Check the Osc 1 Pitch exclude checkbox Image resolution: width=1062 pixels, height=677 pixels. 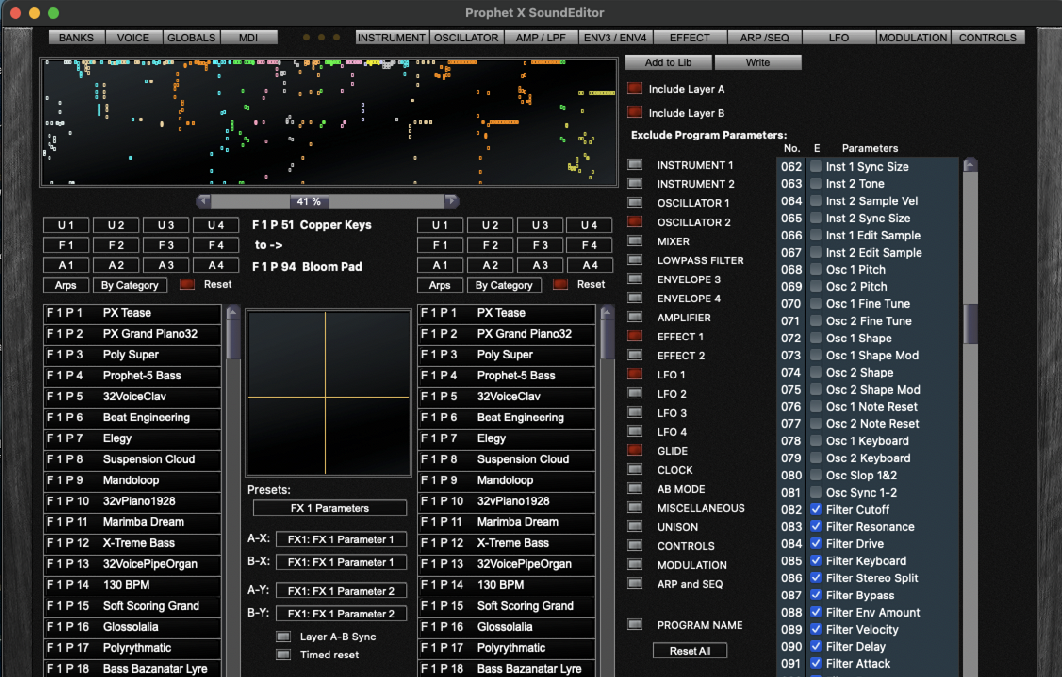(816, 270)
